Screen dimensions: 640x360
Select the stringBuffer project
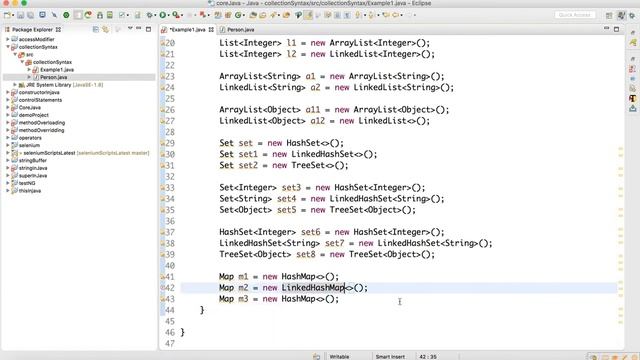point(33,160)
